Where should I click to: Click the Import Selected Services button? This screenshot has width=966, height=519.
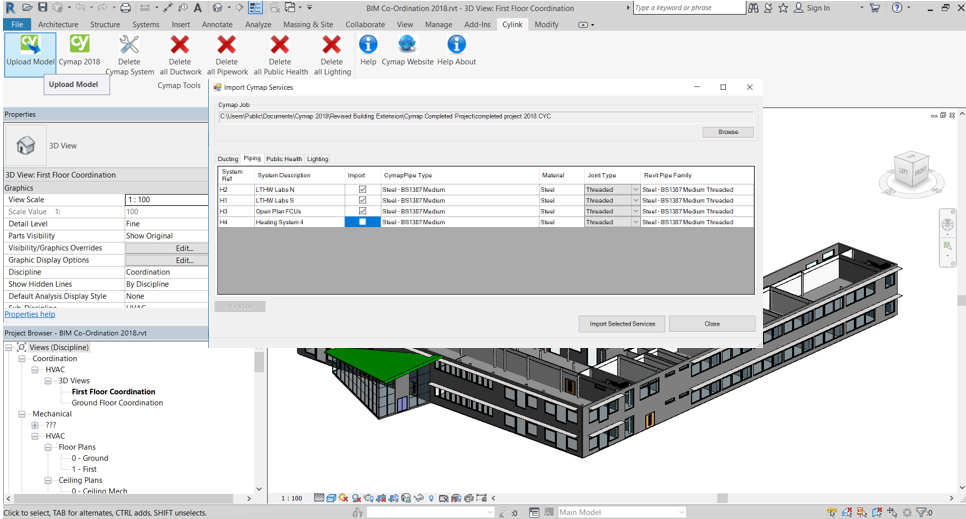pyautogui.click(x=622, y=324)
